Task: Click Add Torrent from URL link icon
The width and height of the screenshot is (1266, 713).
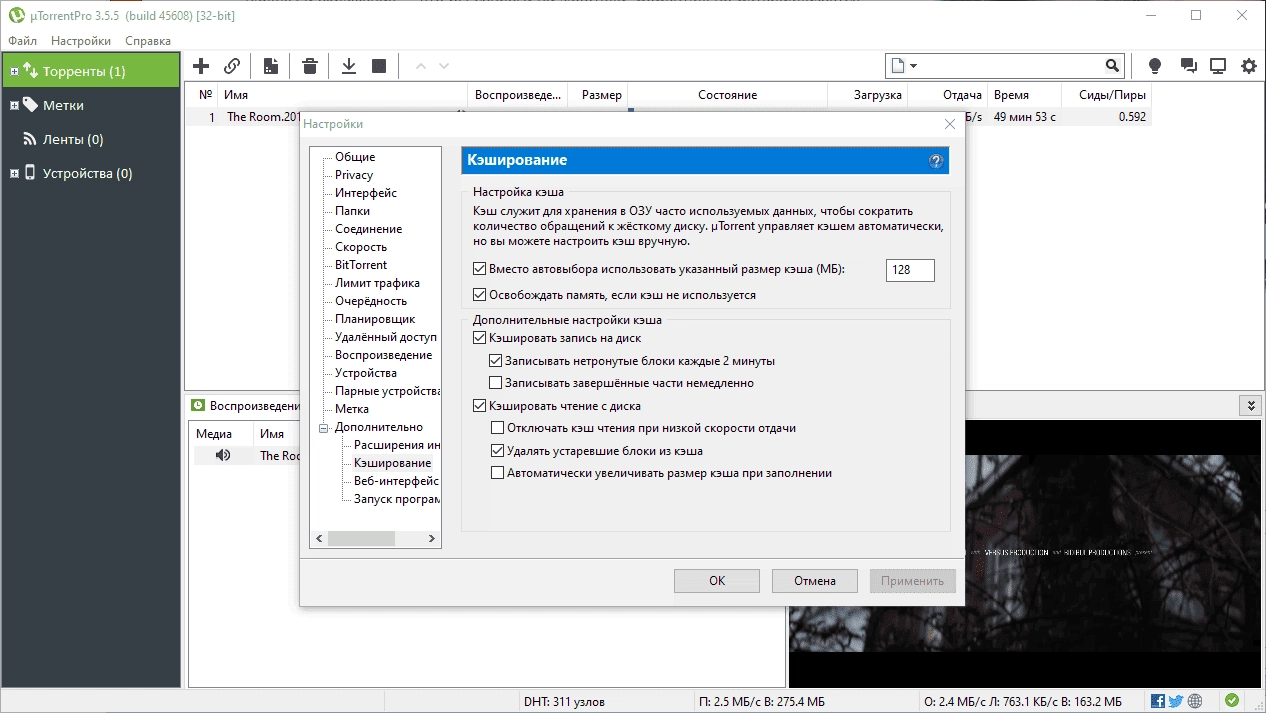Action: coord(232,66)
